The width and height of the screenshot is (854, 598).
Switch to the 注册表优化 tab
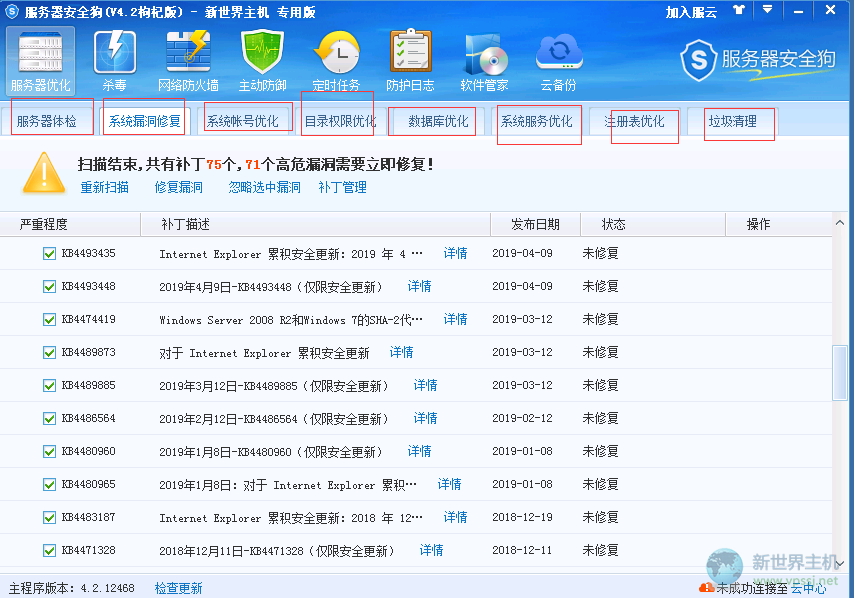(x=635, y=121)
